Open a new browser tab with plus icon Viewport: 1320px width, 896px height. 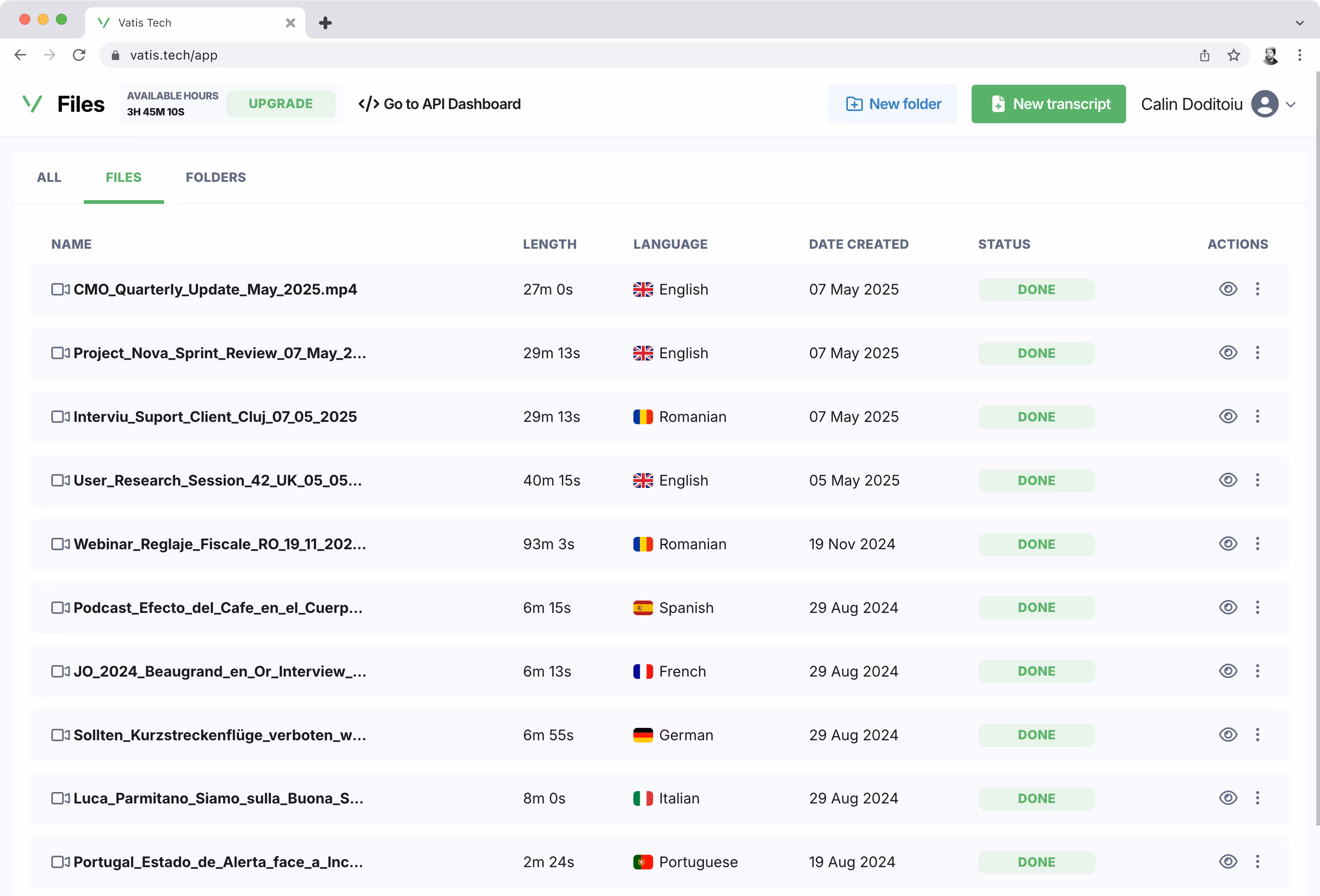point(325,23)
